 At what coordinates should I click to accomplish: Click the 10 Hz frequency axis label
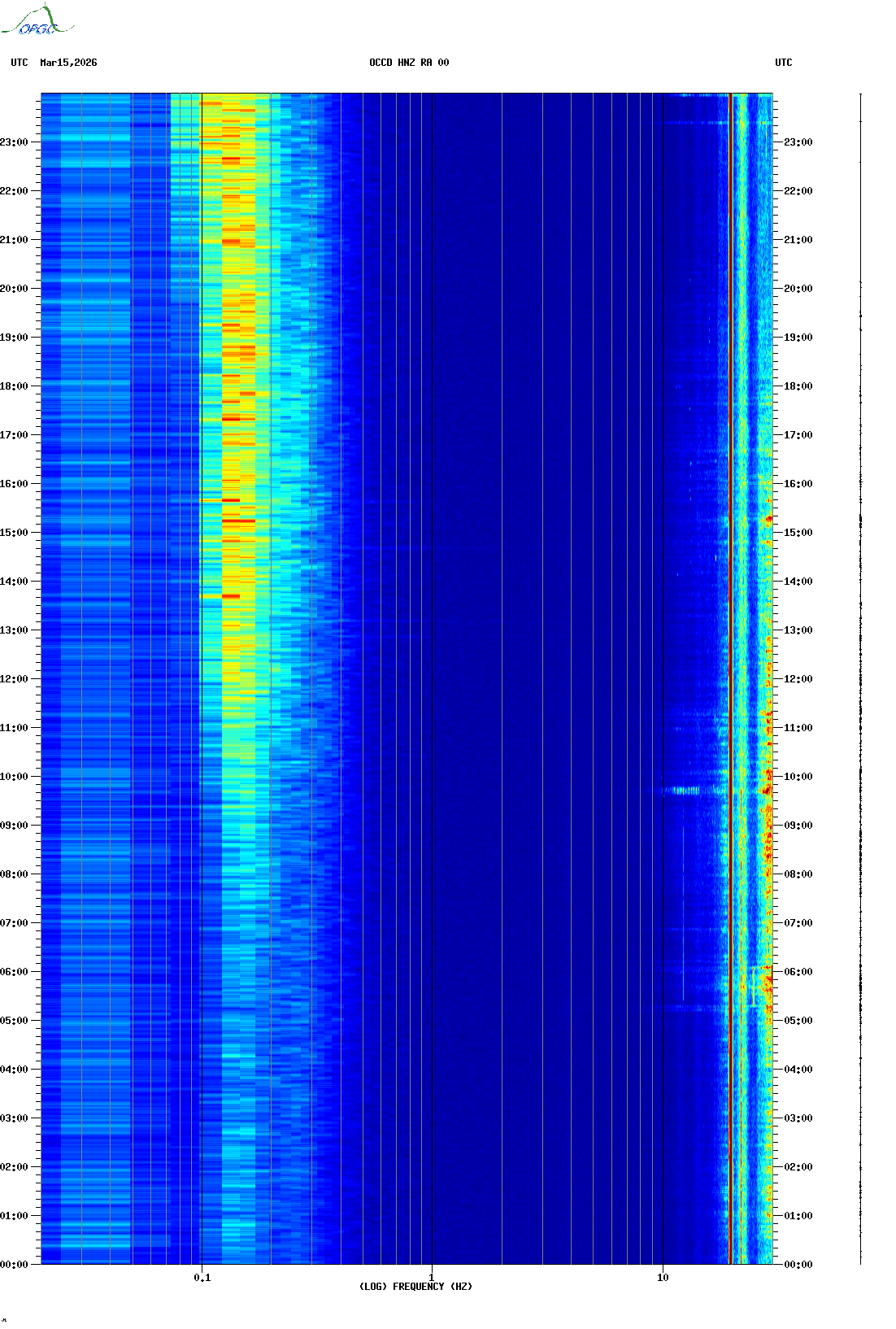663,1277
